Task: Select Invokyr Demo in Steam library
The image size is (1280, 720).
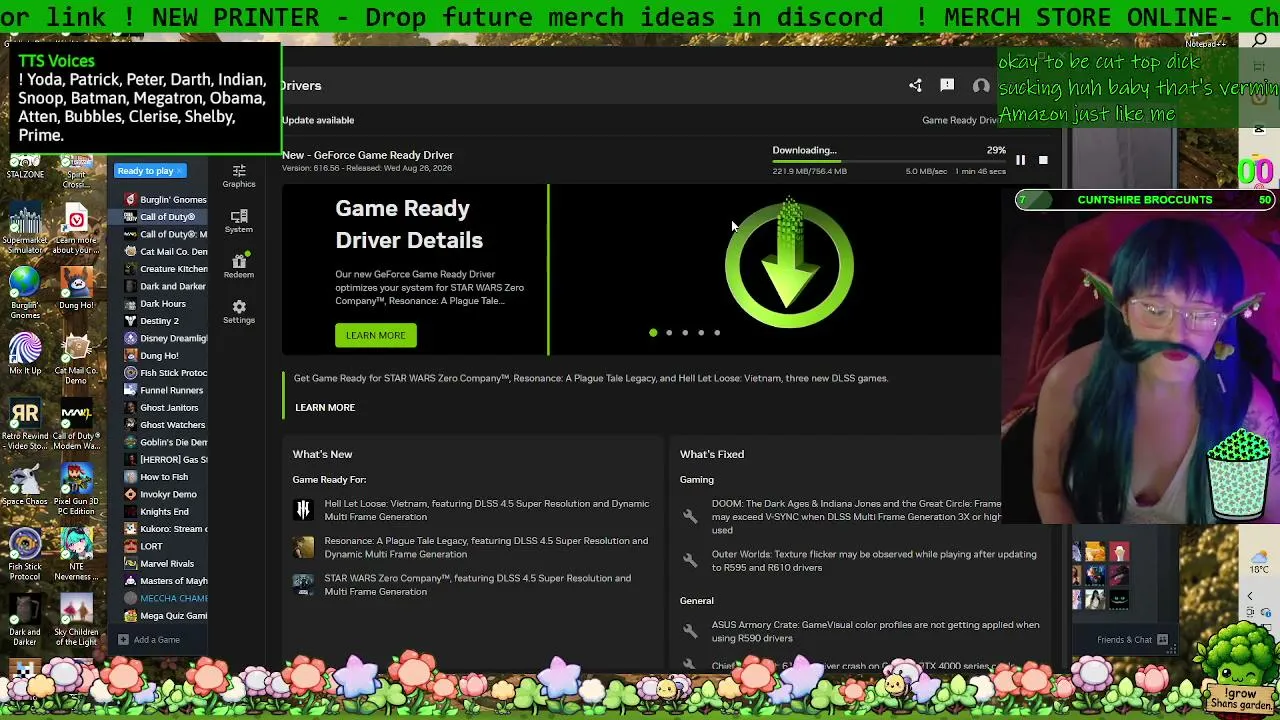Action: [x=165, y=494]
